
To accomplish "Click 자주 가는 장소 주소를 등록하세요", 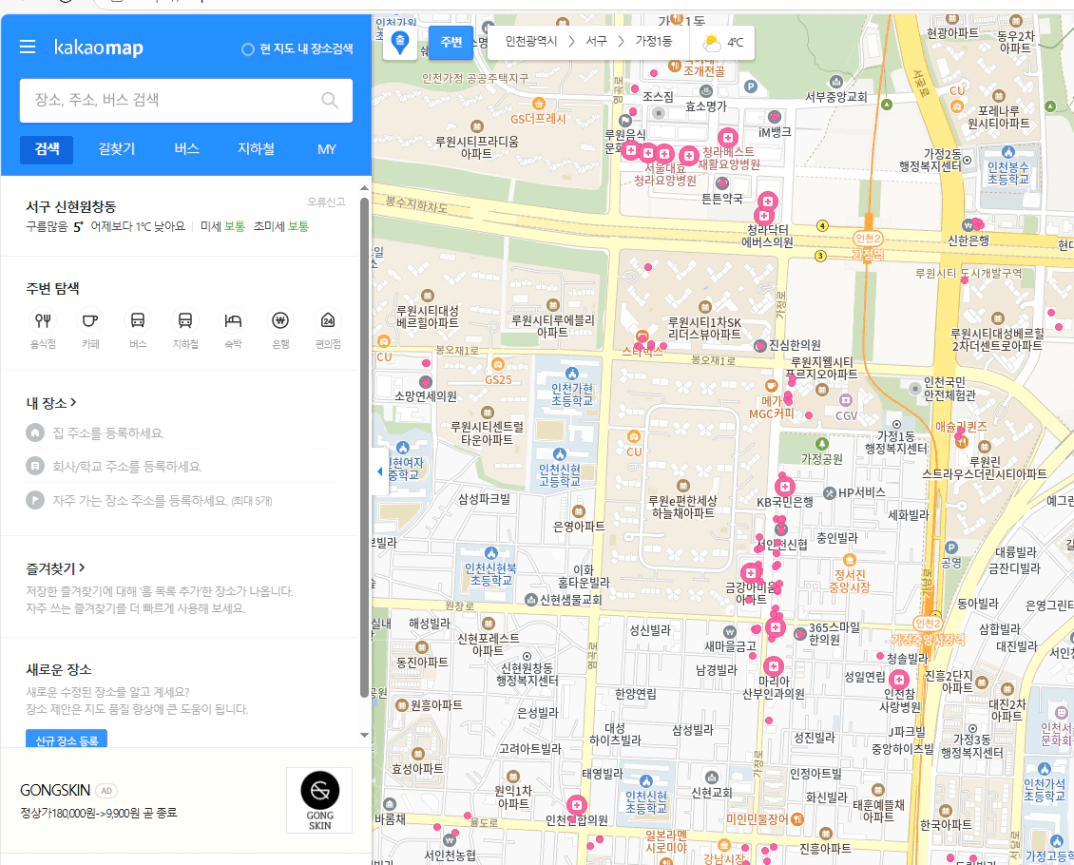I will 162,501.
